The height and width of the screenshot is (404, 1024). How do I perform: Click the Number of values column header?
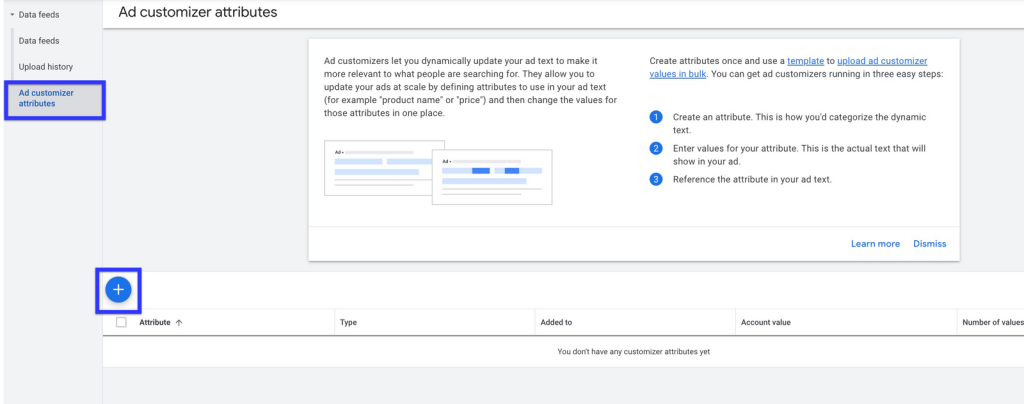(993, 322)
